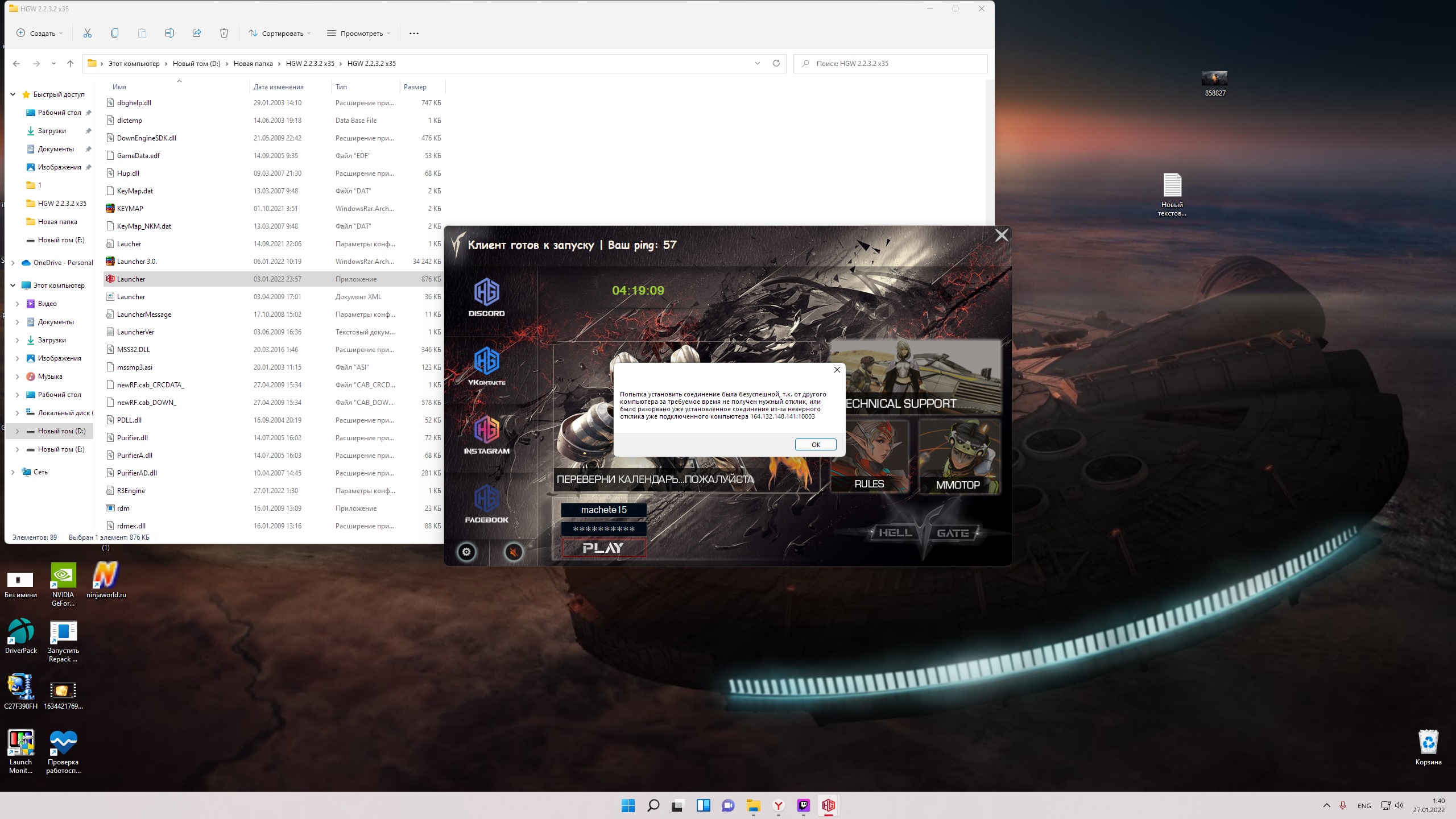Close the connection error dialog

837,370
